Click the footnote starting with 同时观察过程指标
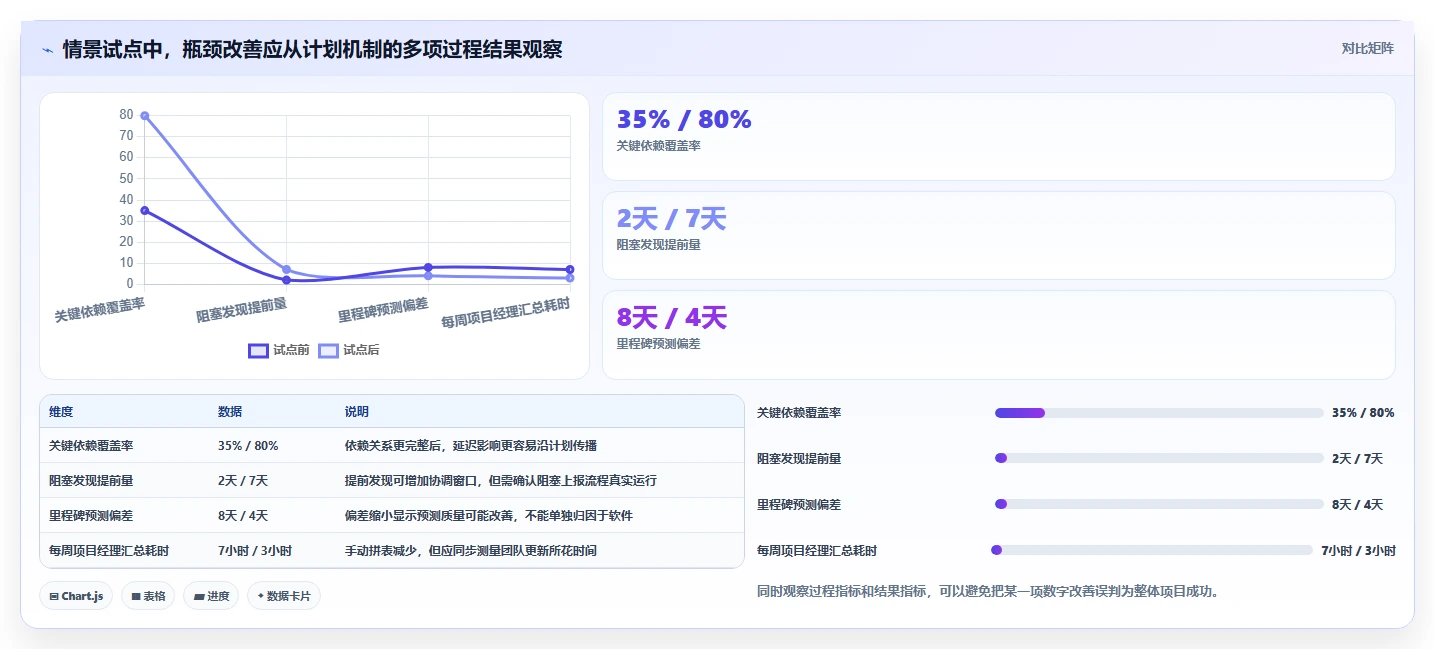 988,592
